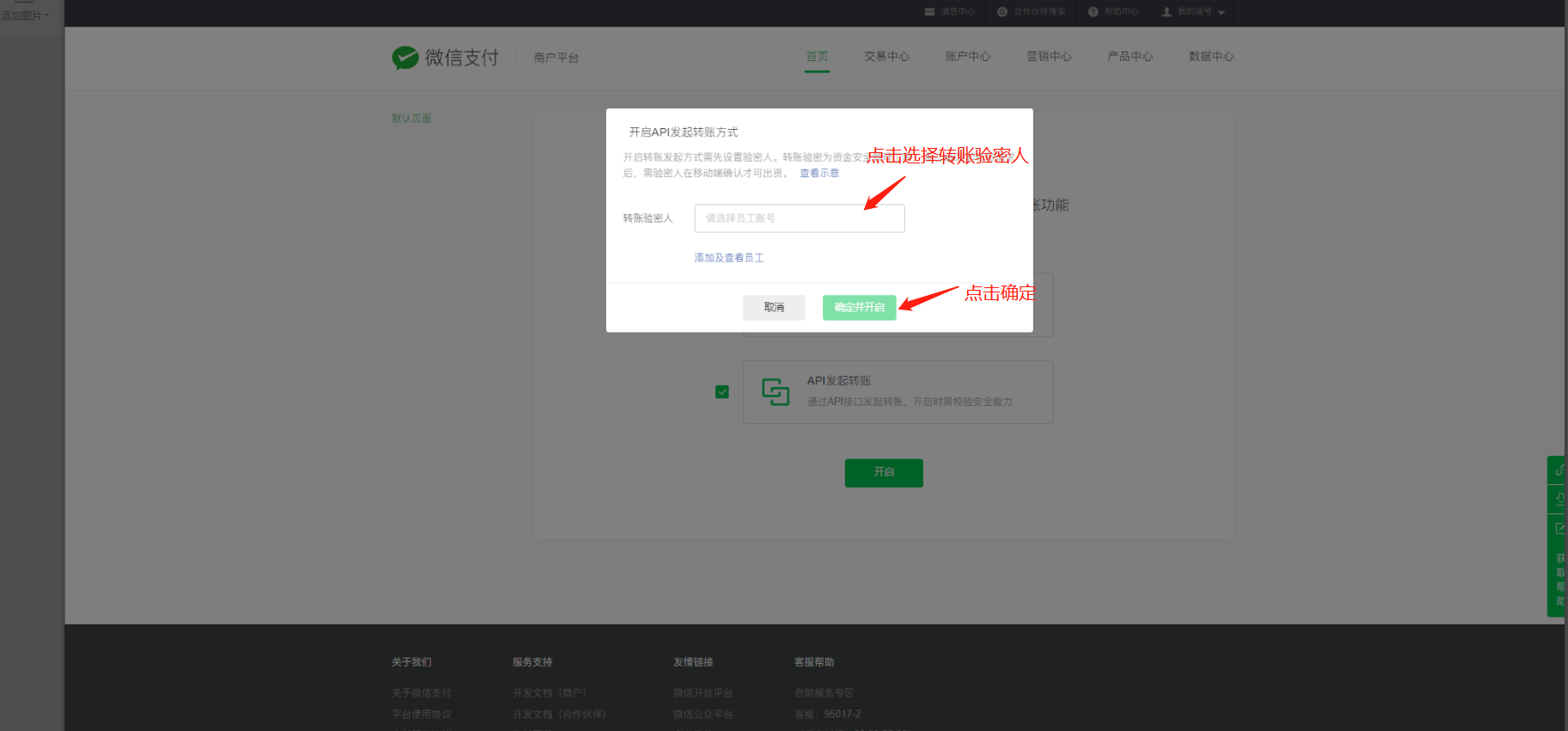The width and height of the screenshot is (1568, 731).
Task: Click the green 开启 button below
Action: 884,472
